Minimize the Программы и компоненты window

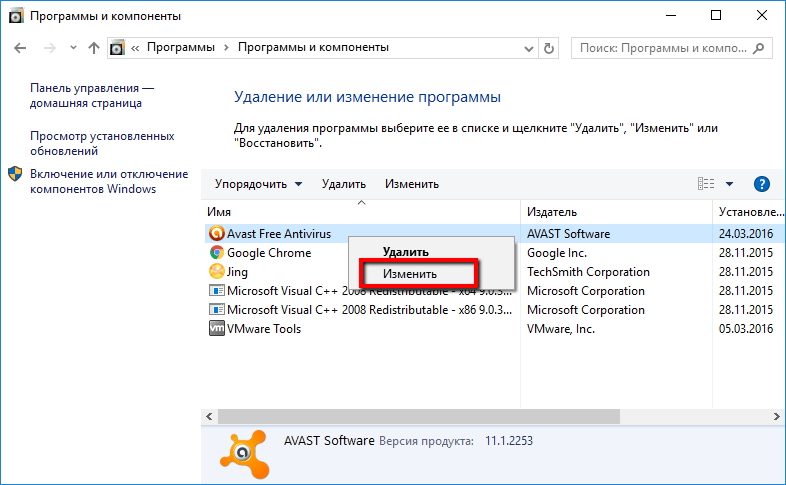[x=671, y=16]
